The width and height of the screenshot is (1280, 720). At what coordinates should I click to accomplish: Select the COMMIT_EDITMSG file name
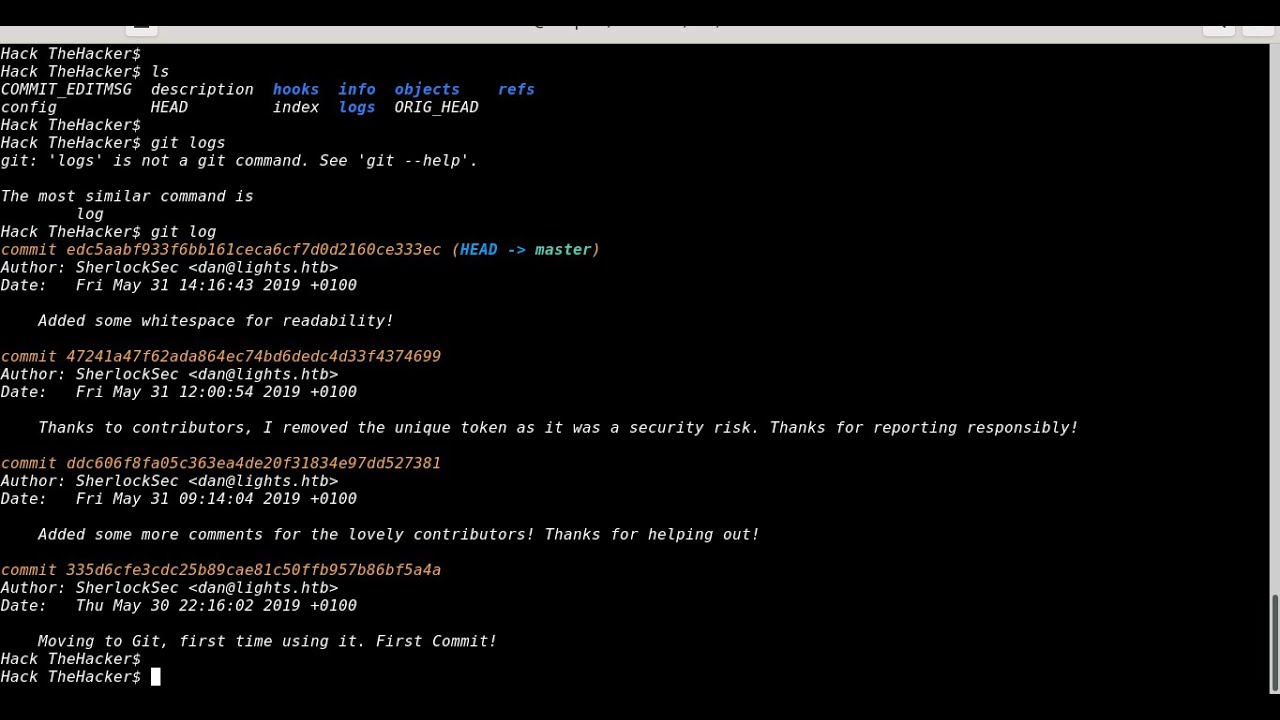(66, 89)
